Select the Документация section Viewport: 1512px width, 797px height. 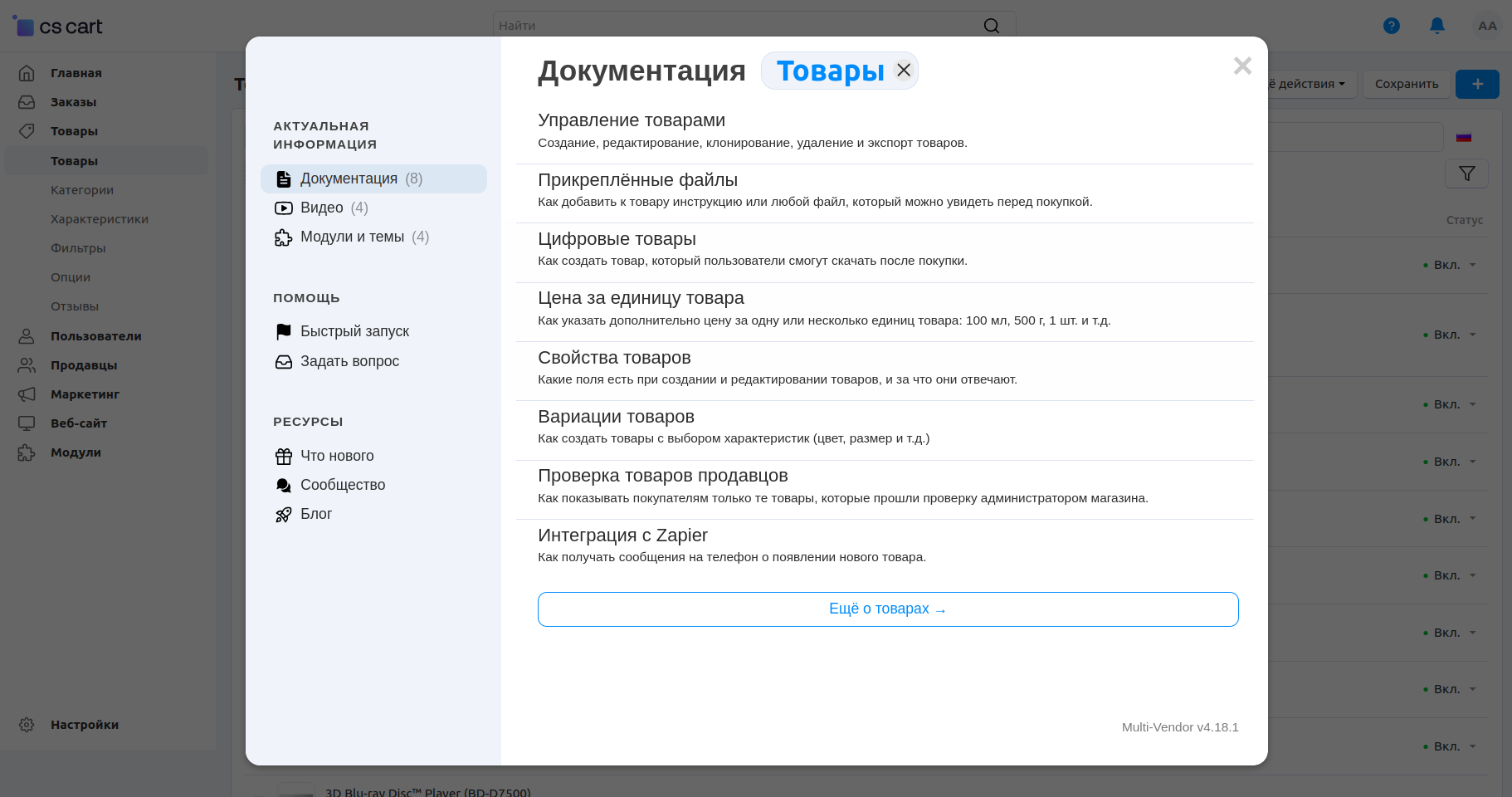349,178
